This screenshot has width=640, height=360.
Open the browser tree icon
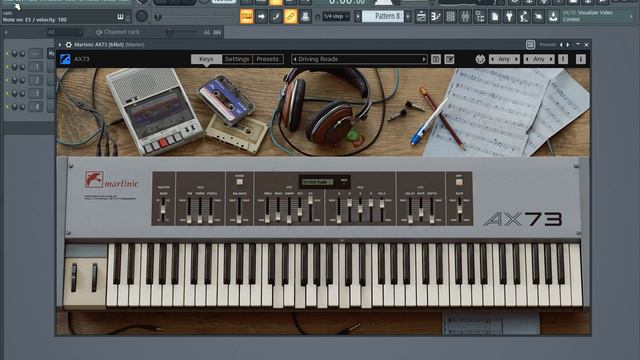pyautogui.click(x=480, y=17)
